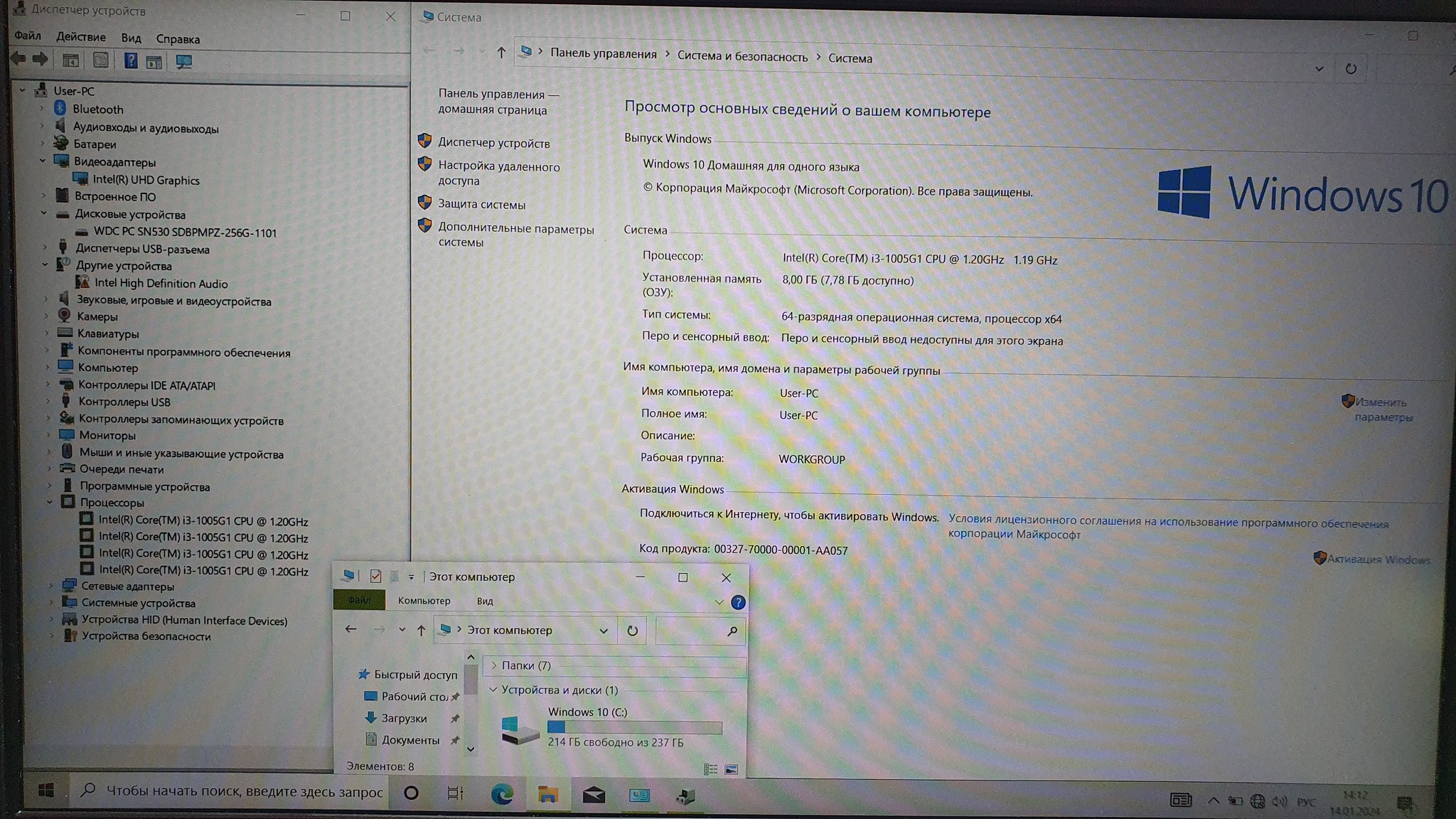Click the scan for hardware changes icon

click(184, 62)
